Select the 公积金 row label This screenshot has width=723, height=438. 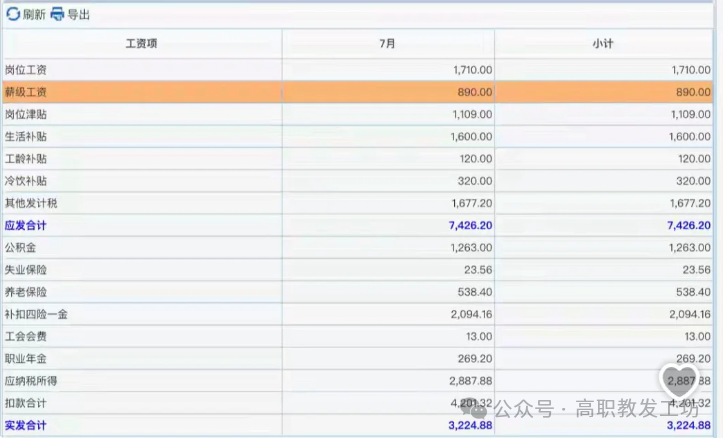pyautogui.click(x=20, y=247)
